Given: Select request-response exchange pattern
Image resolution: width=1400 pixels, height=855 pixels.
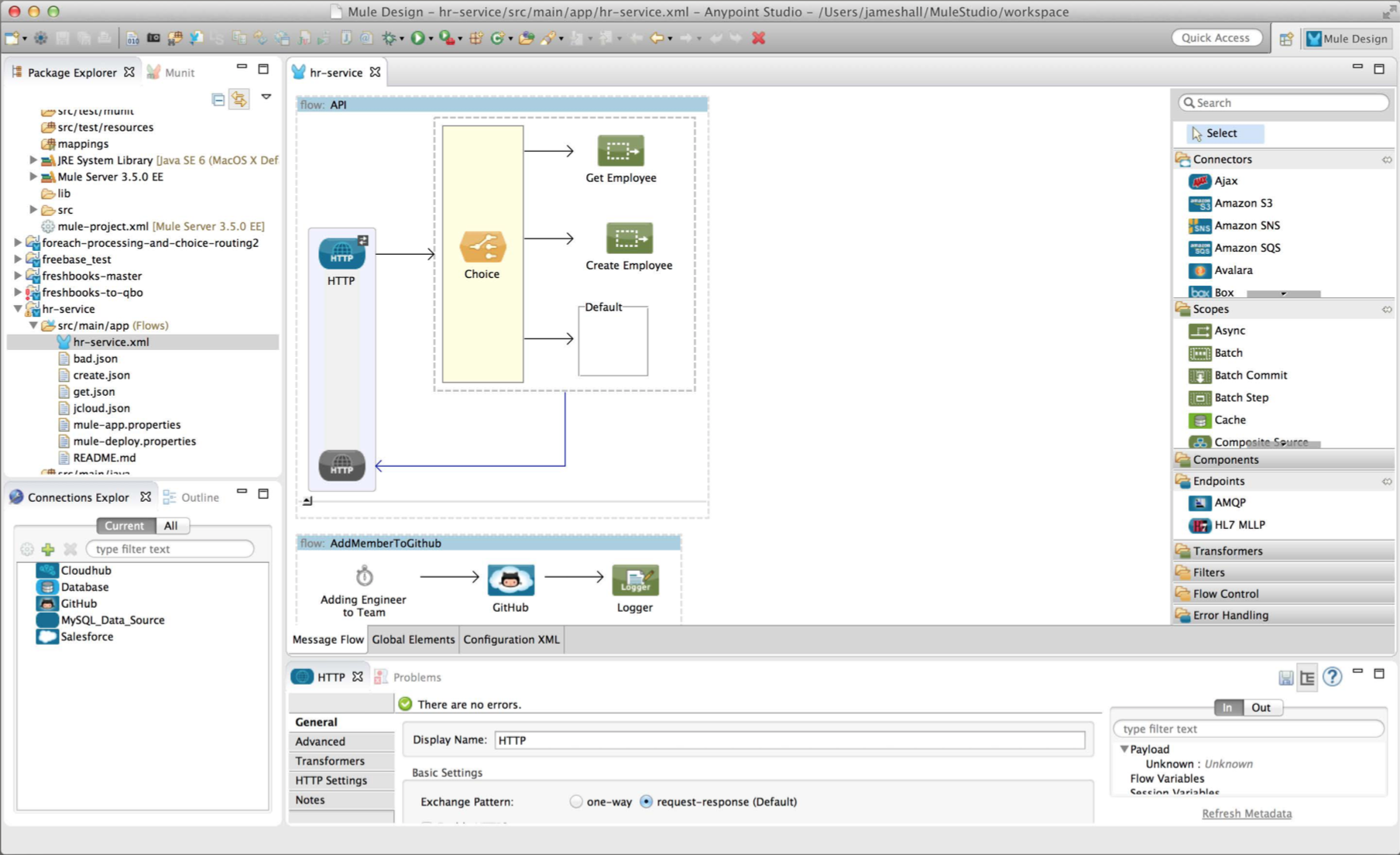Looking at the screenshot, I should click(x=646, y=802).
